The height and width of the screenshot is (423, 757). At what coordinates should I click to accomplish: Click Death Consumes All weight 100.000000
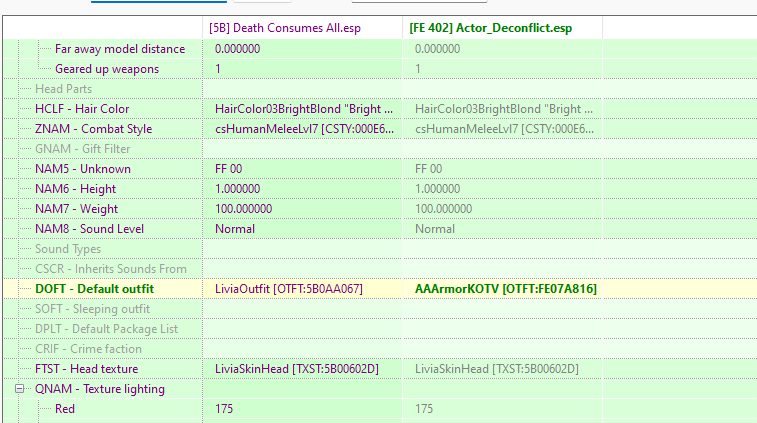302,209
